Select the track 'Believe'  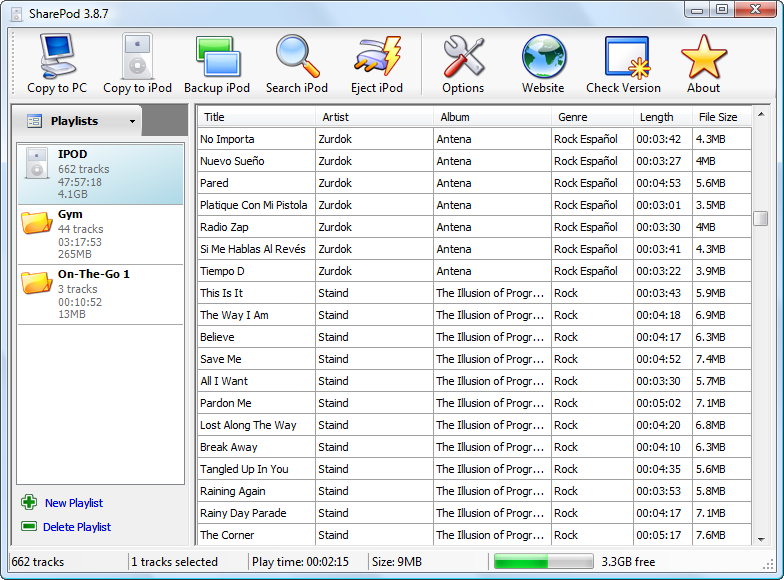pos(474,337)
